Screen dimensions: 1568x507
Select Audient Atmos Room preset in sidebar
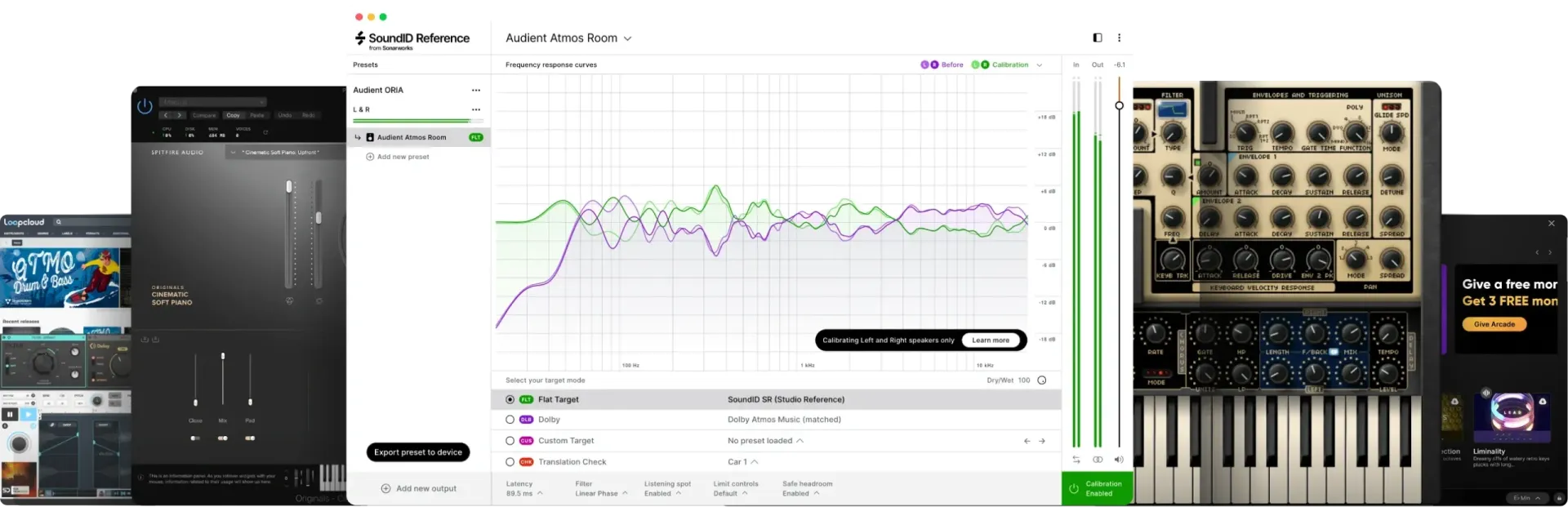[412, 137]
